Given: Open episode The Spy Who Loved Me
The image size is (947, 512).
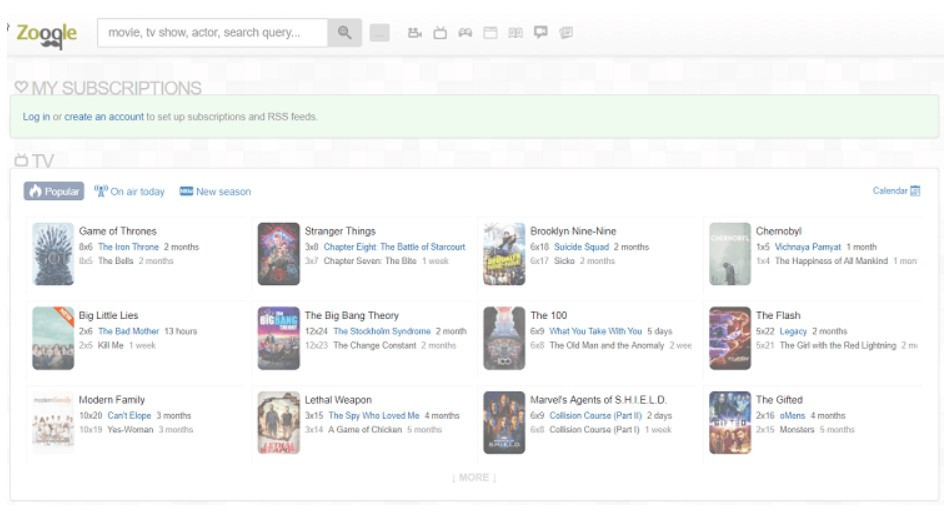Looking at the screenshot, I should tap(374, 415).
